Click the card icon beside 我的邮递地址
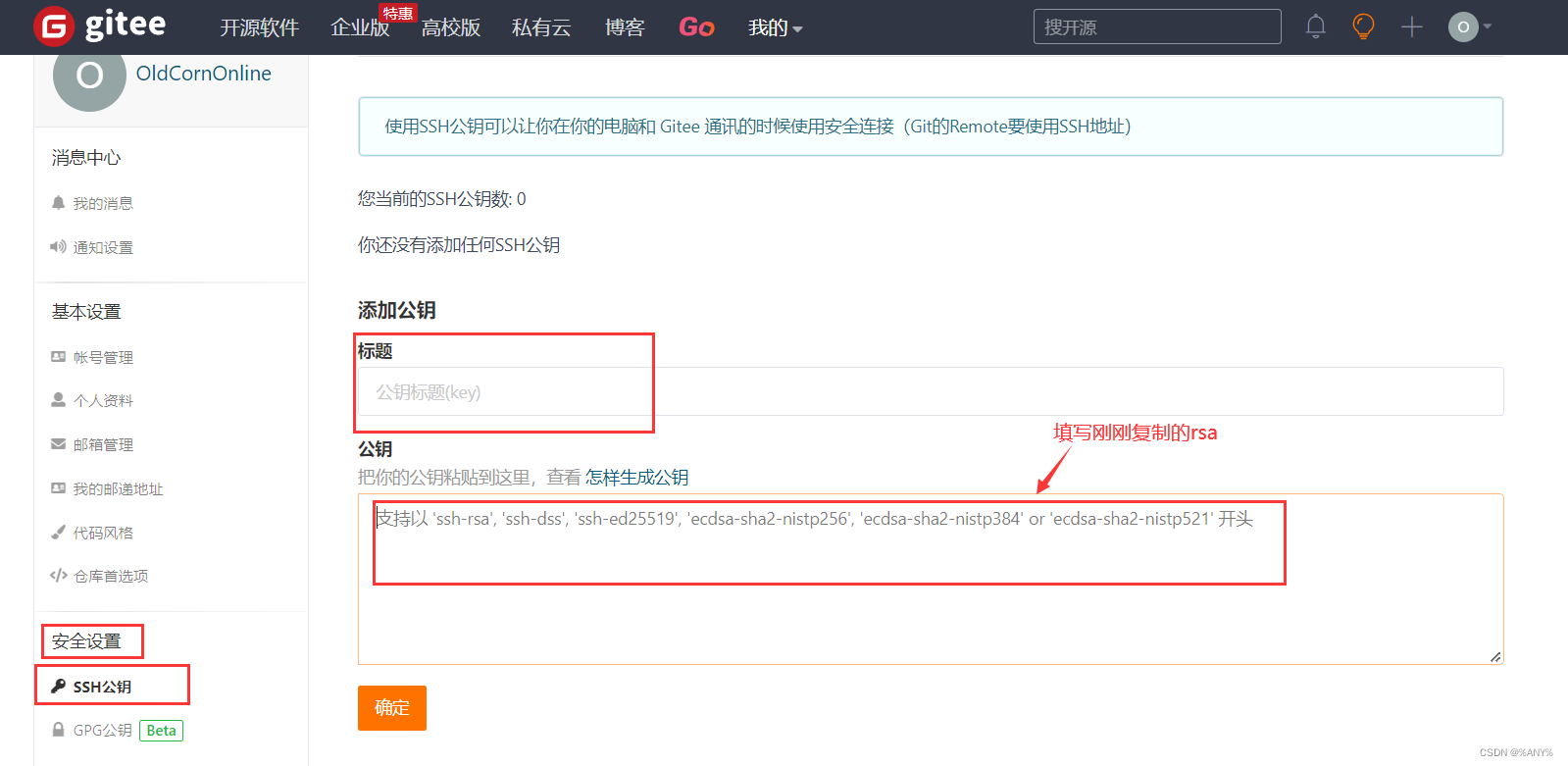The image size is (1568, 766). pyautogui.click(x=58, y=488)
